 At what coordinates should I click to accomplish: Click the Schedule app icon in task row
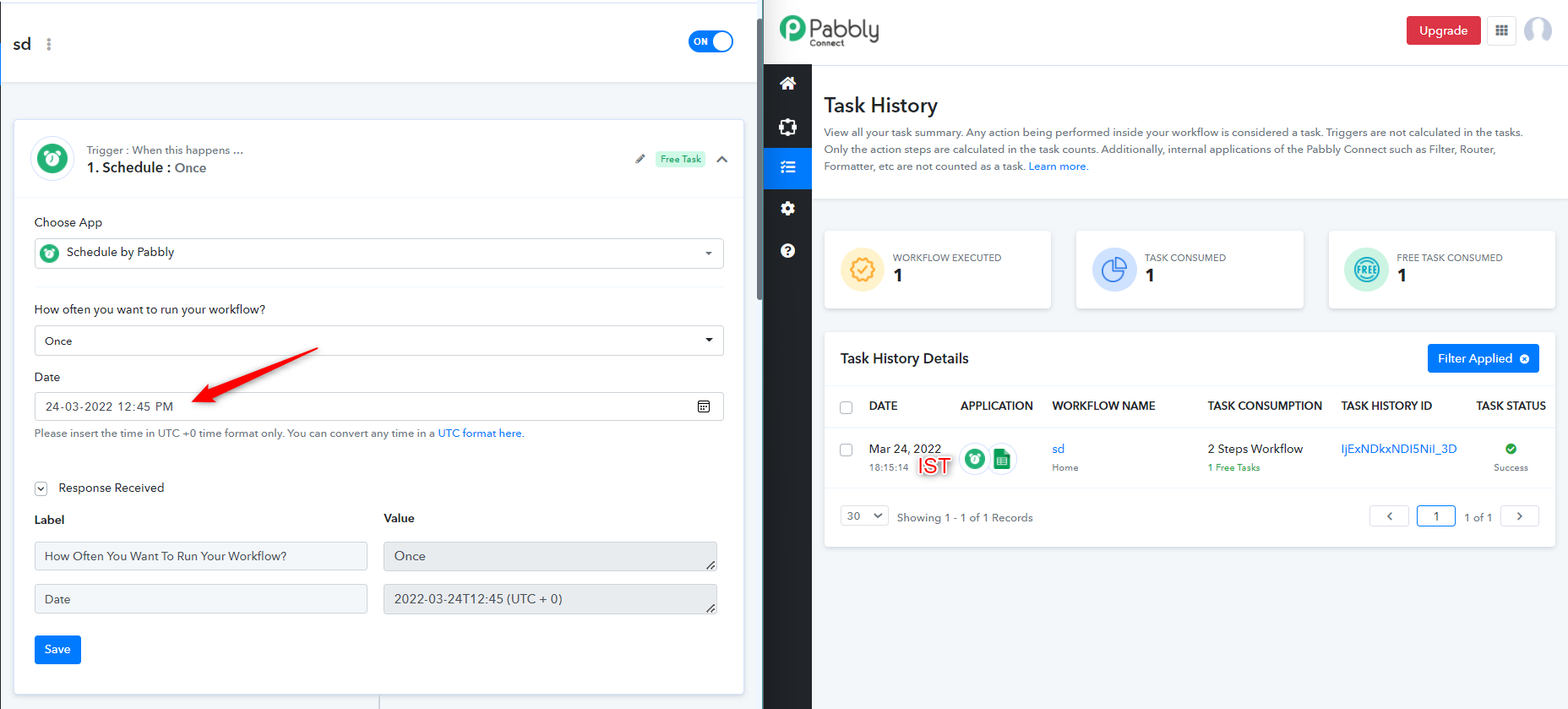pyautogui.click(x=975, y=459)
